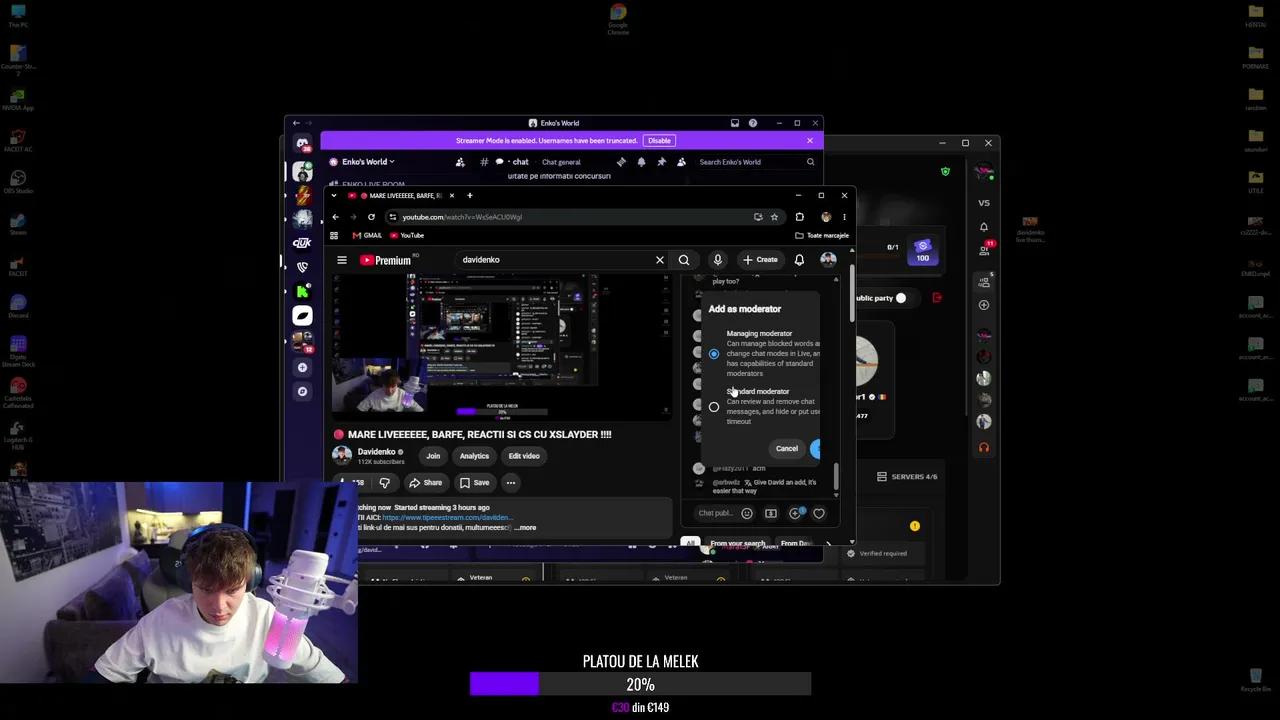
Task: Open Recycle Bin desktop icon
Action: (x=1255, y=681)
